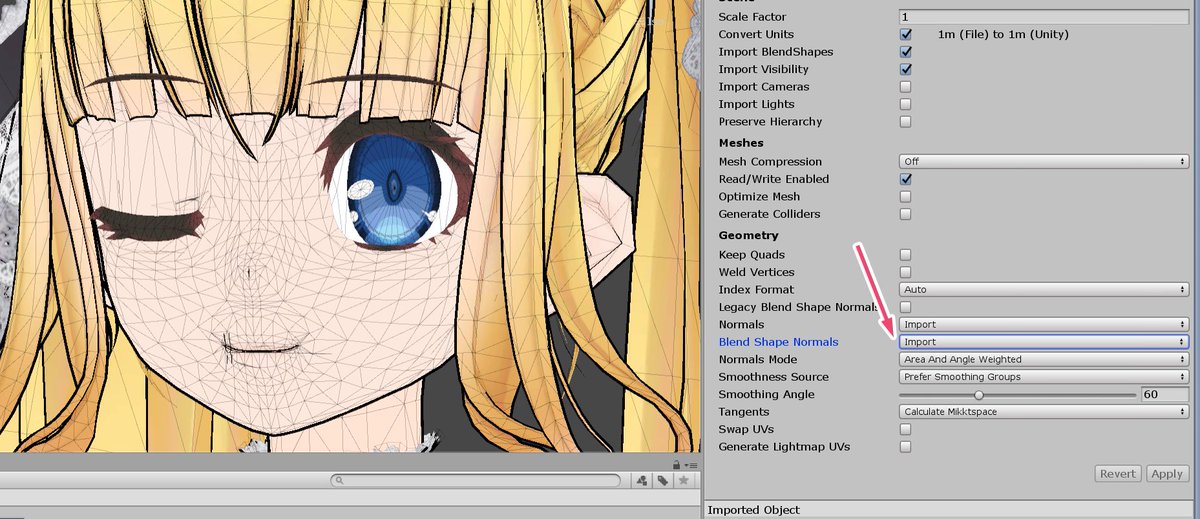Click the '1m (File) to 1m (Unity)' text
This screenshot has height=519, width=1200.
click(x=1003, y=34)
